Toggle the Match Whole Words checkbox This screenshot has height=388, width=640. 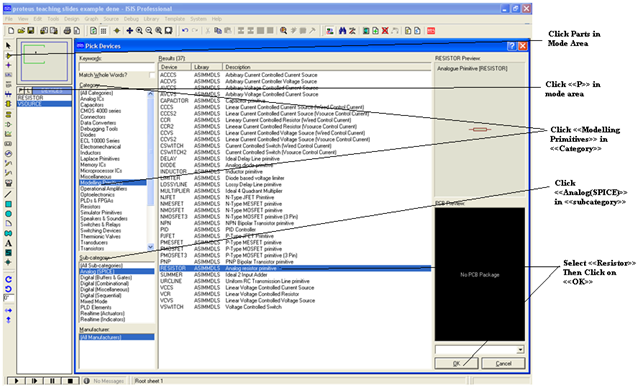[152, 75]
